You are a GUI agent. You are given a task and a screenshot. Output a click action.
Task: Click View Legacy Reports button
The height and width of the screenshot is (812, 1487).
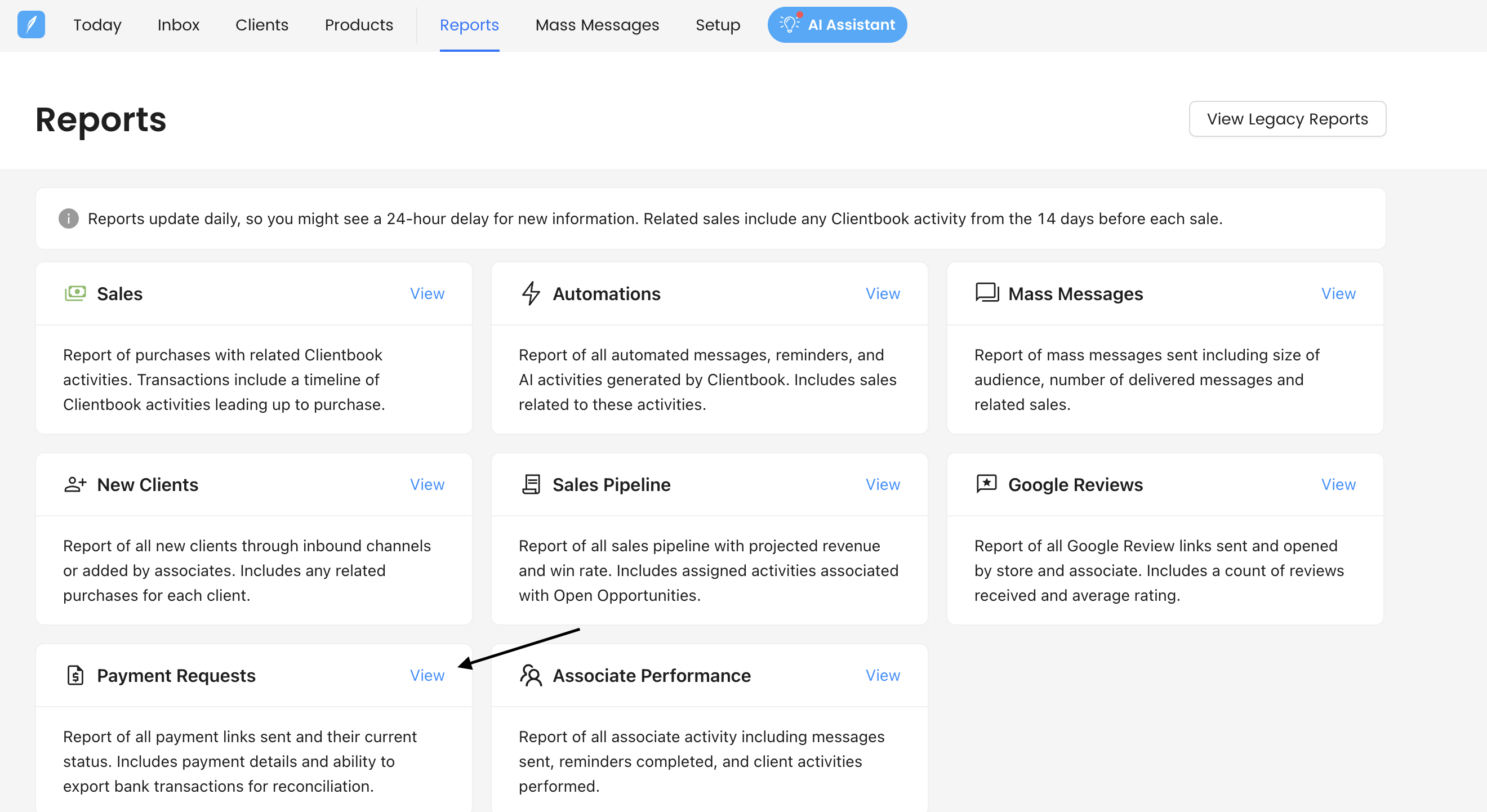[x=1287, y=119]
